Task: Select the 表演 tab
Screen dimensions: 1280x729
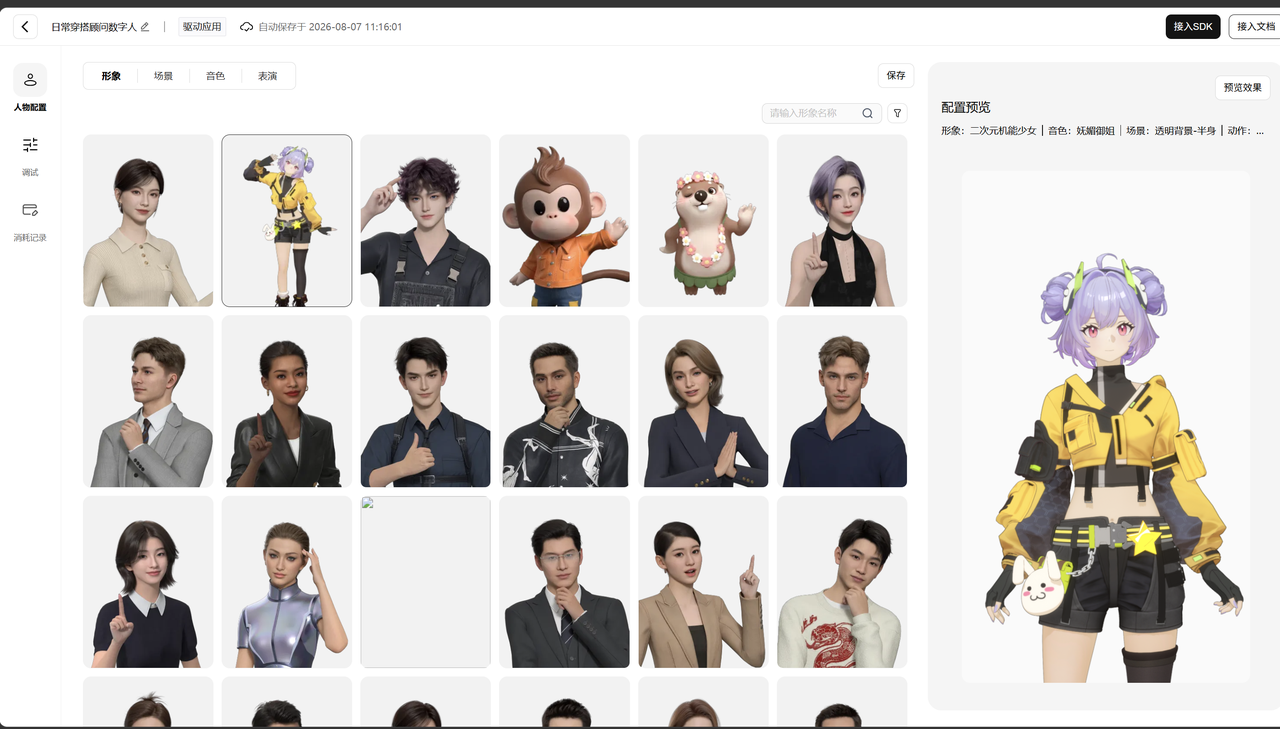Action: pyautogui.click(x=267, y=76)
